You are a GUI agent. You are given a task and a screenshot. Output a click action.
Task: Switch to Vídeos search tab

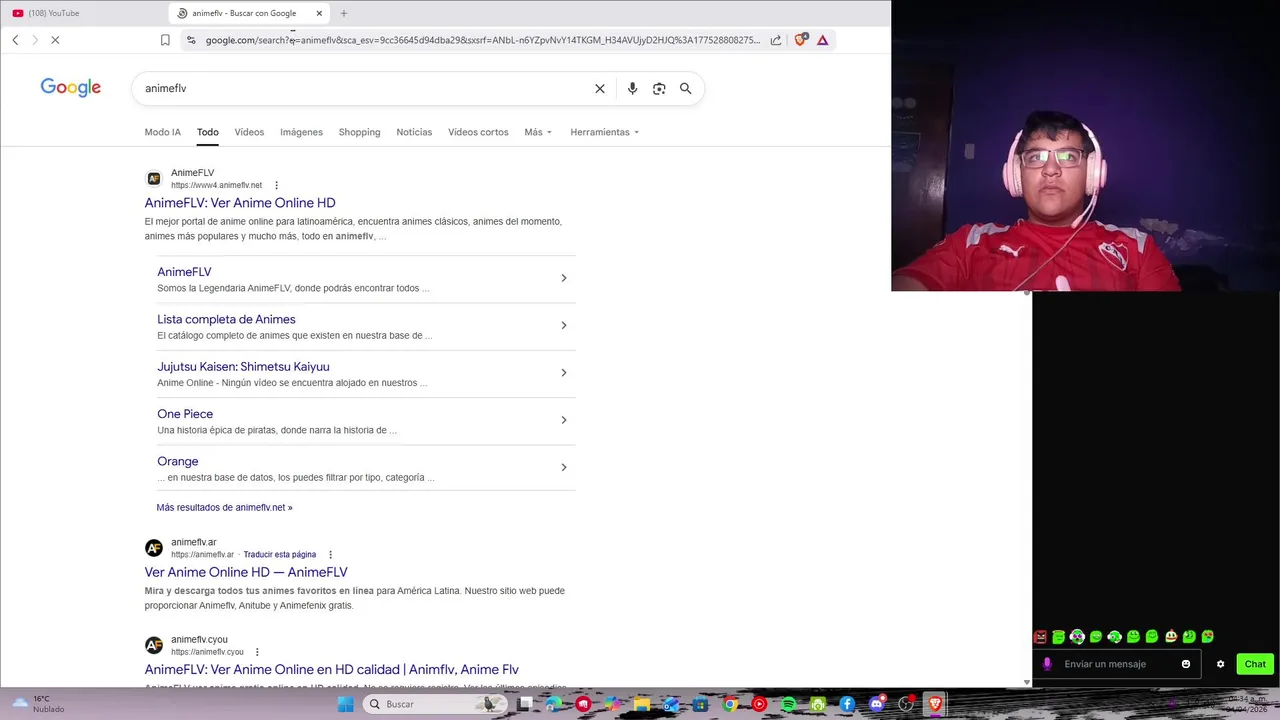[249, 132]
